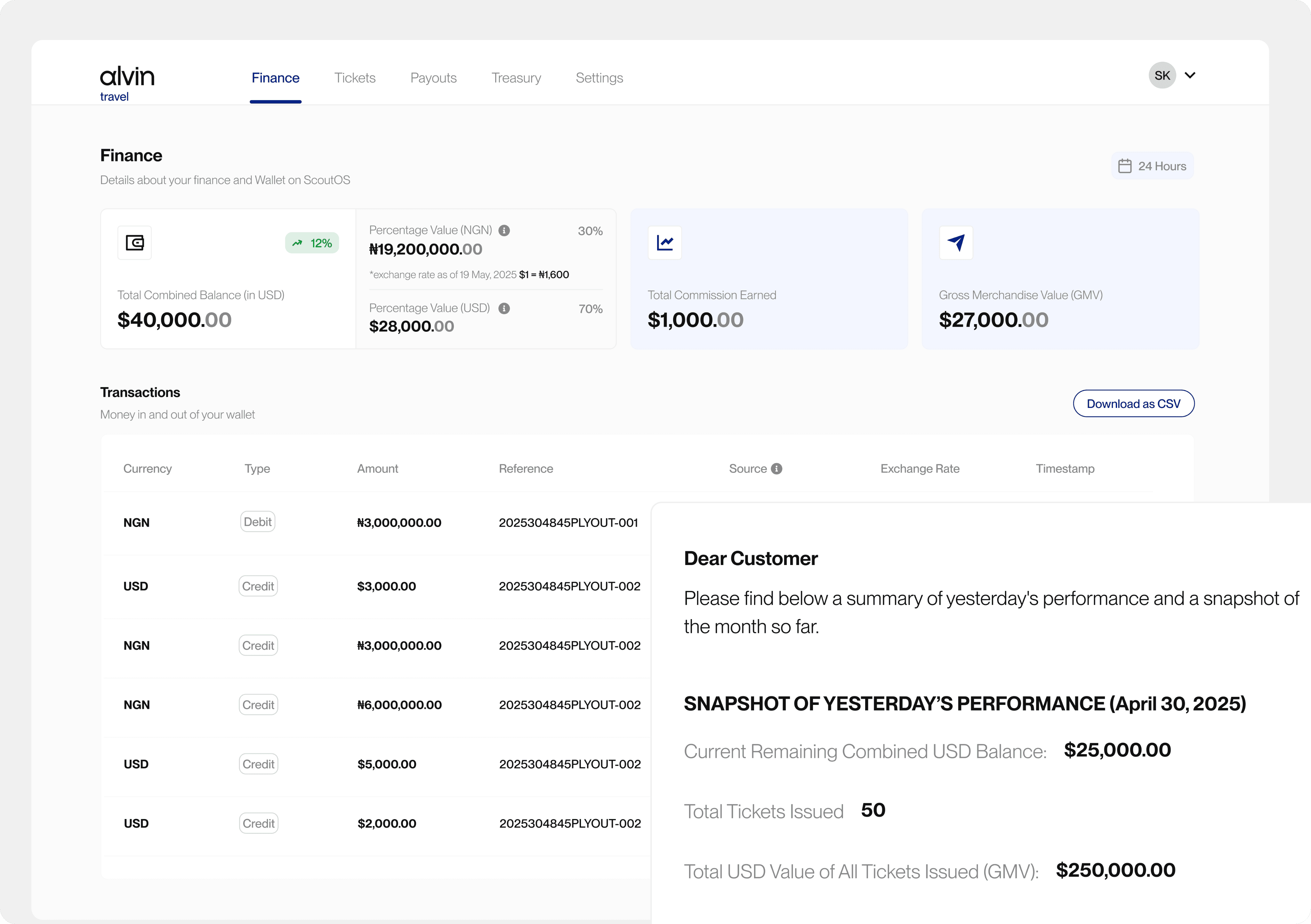Switch to the Tickets tab
This screenshot has height=924, width=1311.
pos(355,78)
